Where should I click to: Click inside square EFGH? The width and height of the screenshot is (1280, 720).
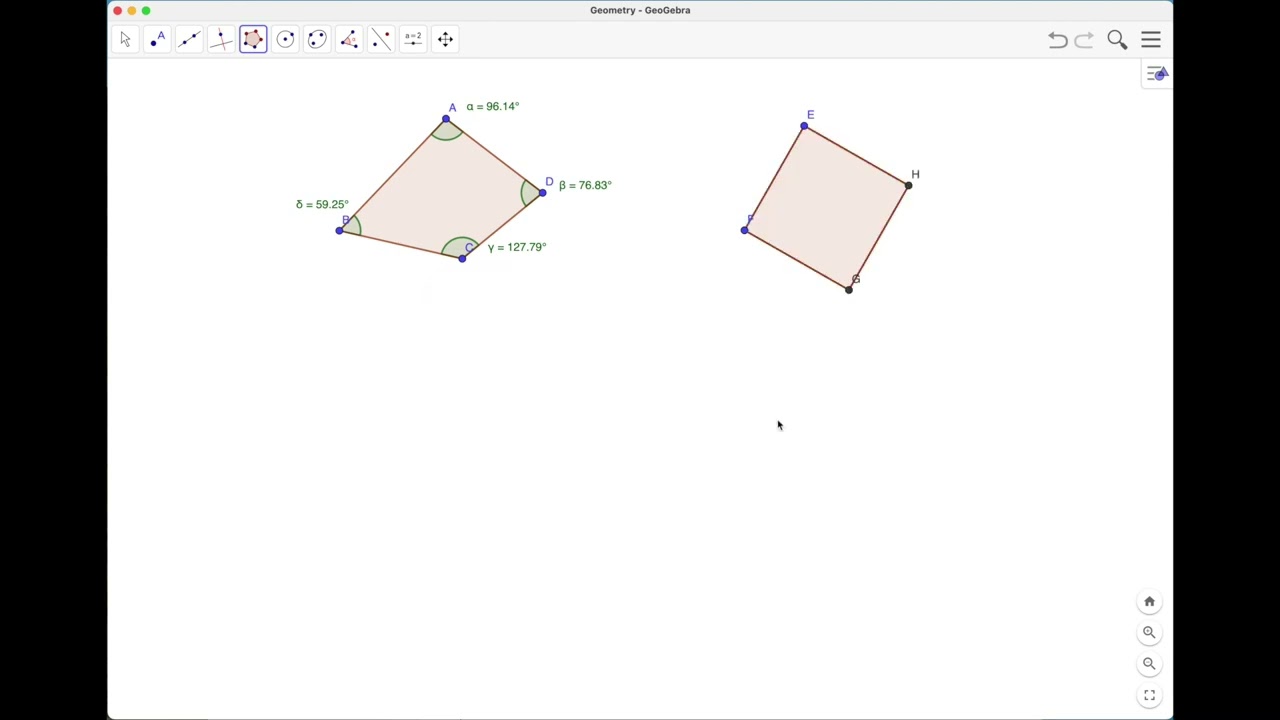(826, 208)
